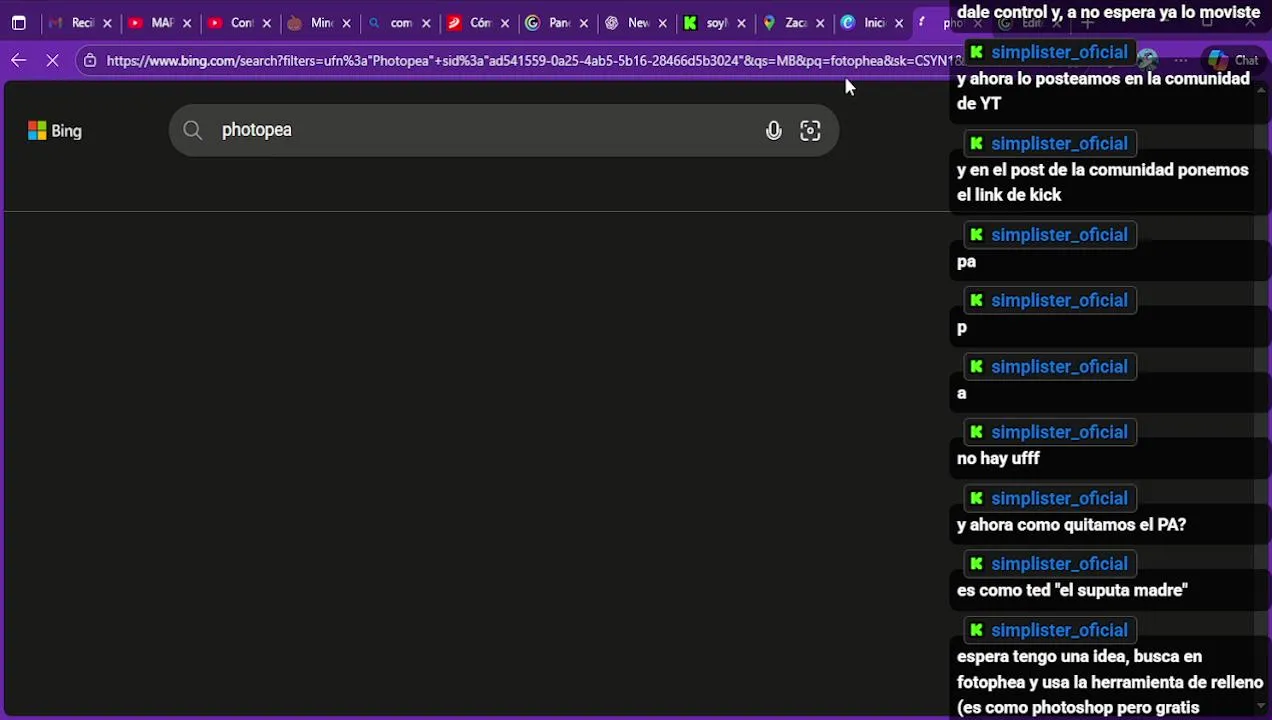Select chat message about 'el suputa madre'
This screenshot has height=720, width=1272.
(x=1072, y=590)
